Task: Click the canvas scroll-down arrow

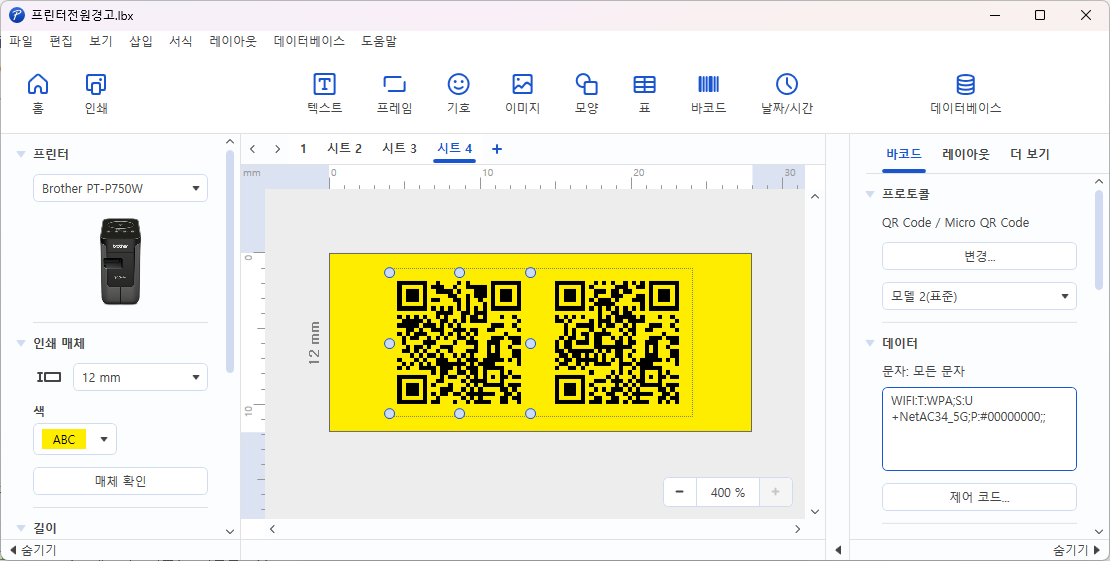Action: 815,511
